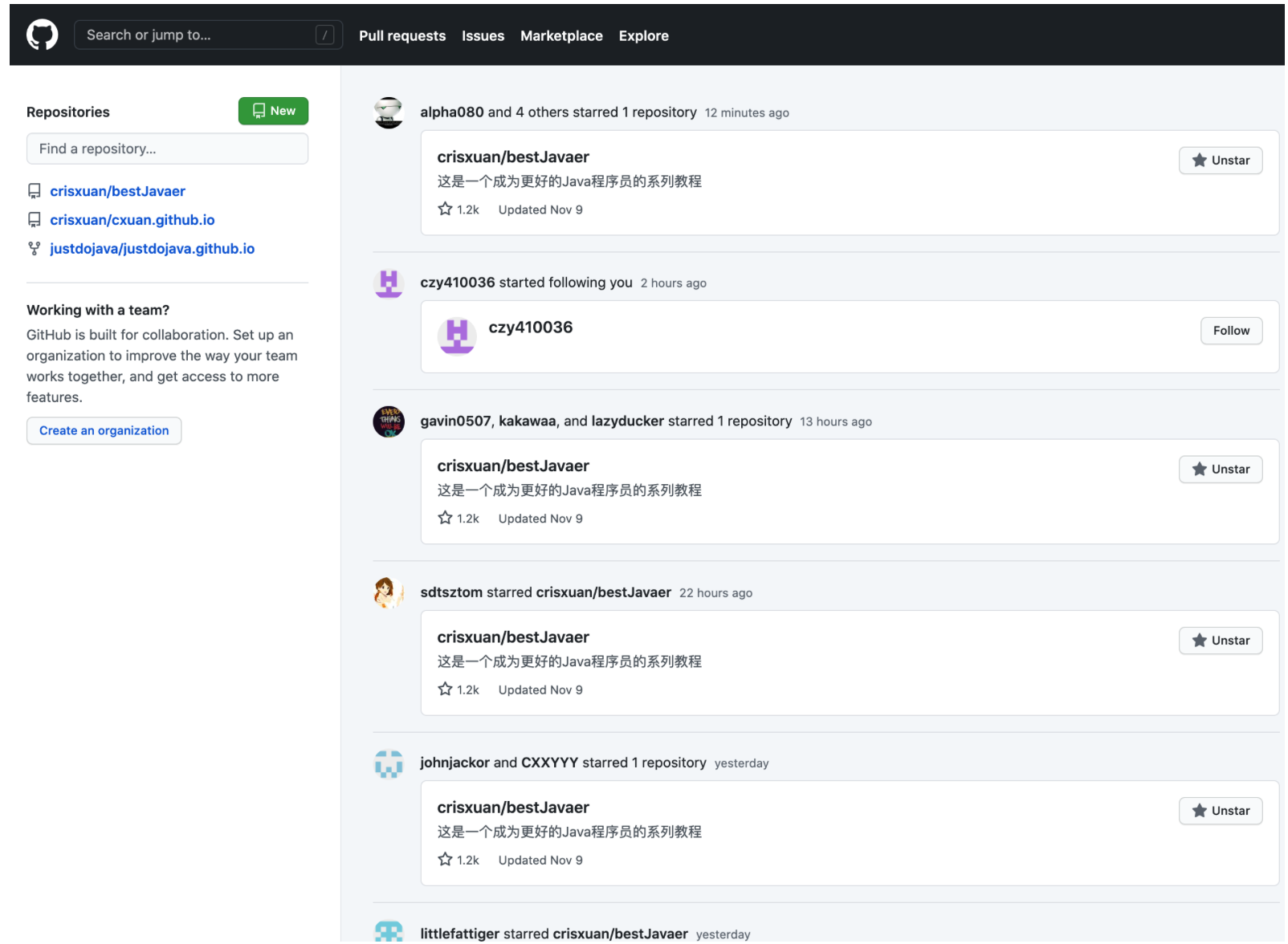Image resolution: width=1288 pixels, height=944 pixels.
Task: Click the gavin0507 event avatar icon
Action: coord(389,421)
